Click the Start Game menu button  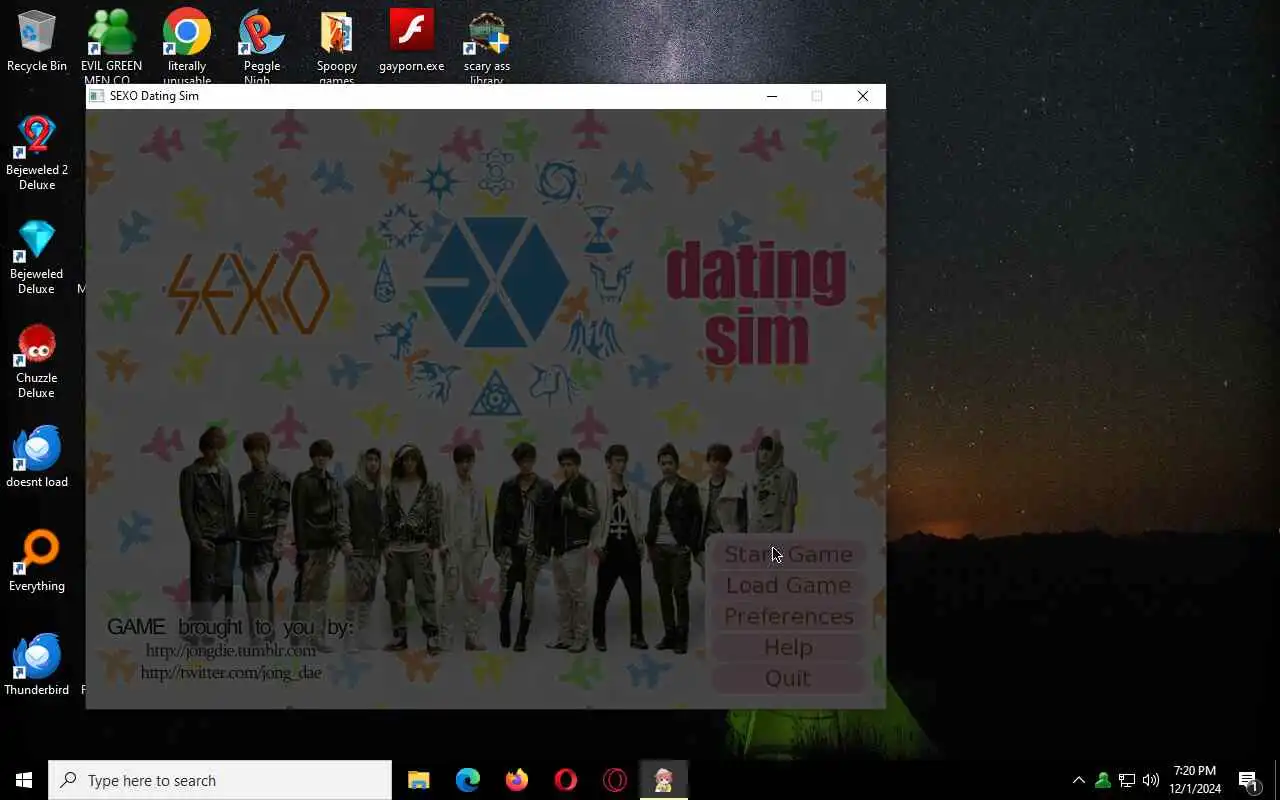[788, 554]
